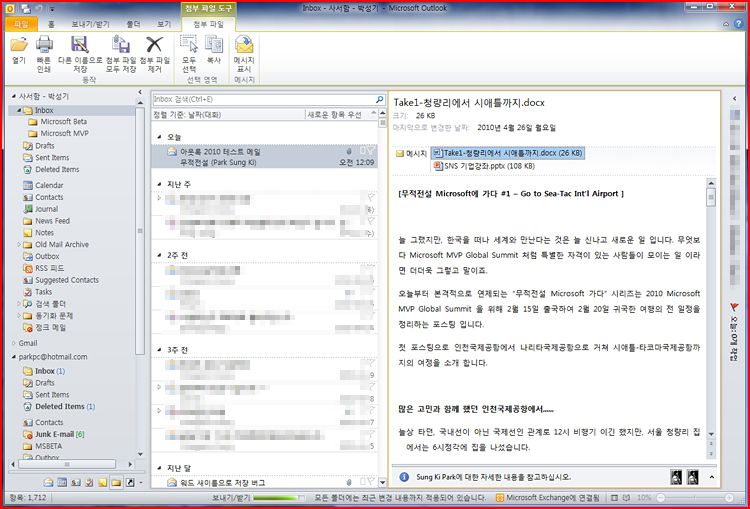Select attachment SNS 기업강좌.pptx
Image resolution: width=750 pixels, height=509 pixels.
pos(484,166)
